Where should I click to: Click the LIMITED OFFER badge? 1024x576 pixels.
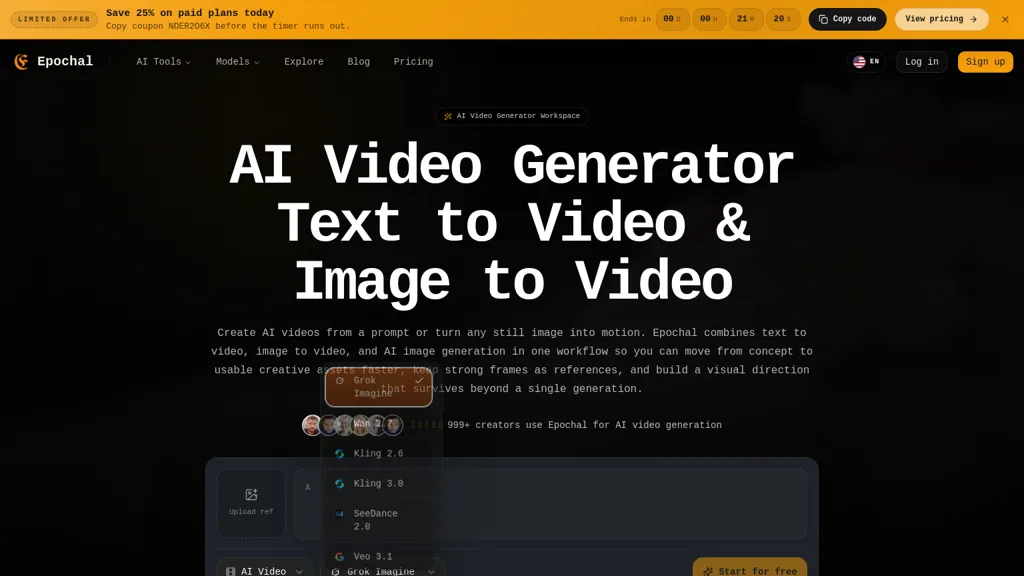(54, 19)
